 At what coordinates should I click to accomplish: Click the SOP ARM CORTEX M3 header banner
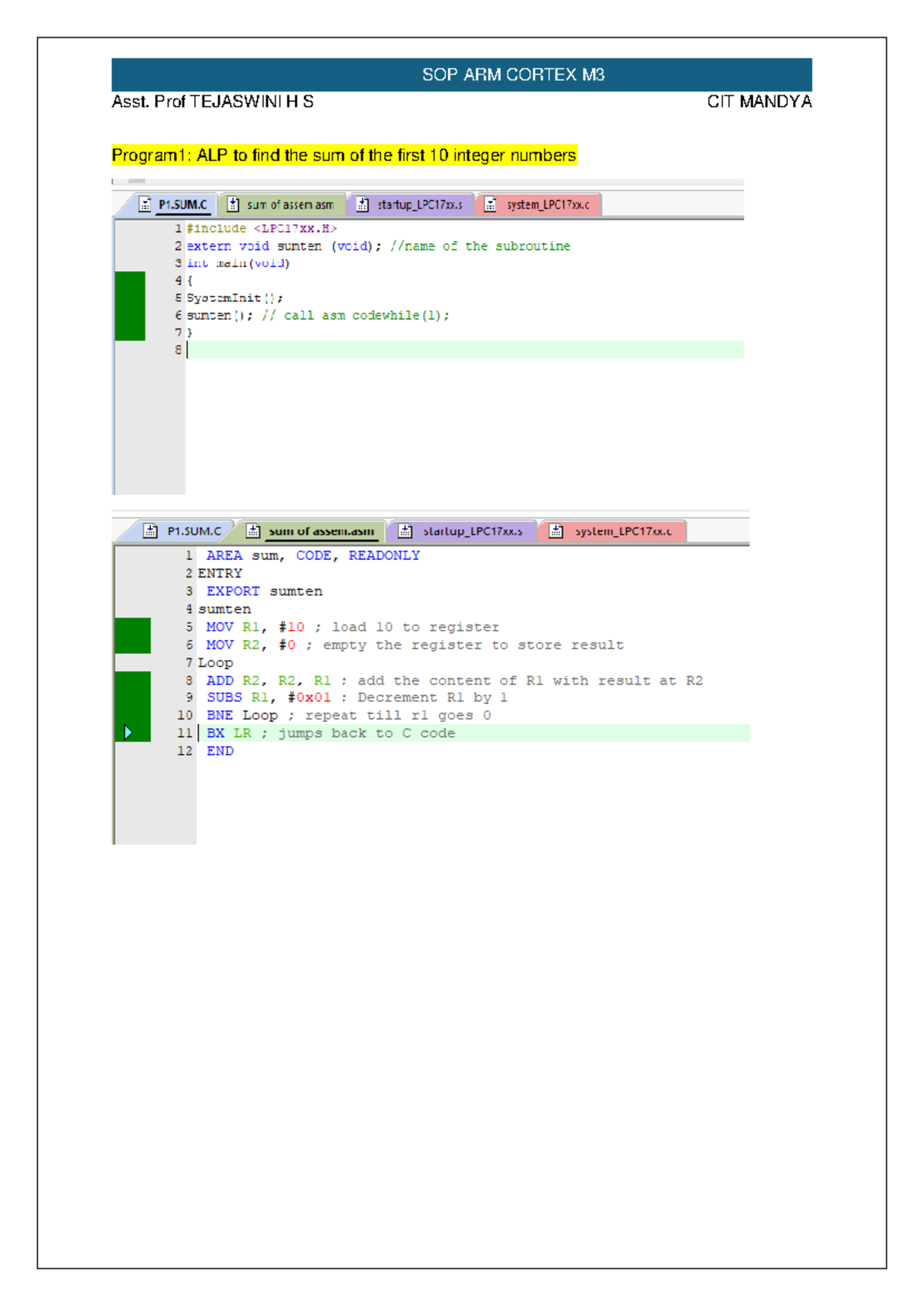tap(462, 75)
